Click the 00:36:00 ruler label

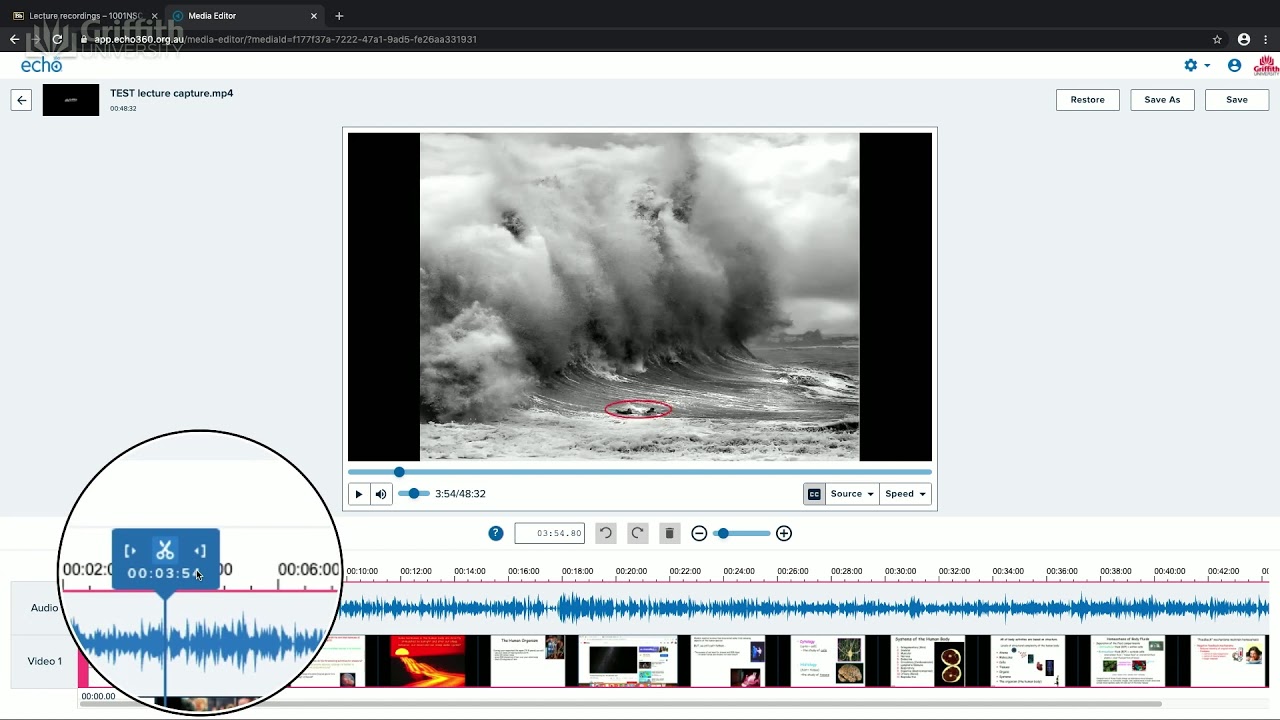1062,572
